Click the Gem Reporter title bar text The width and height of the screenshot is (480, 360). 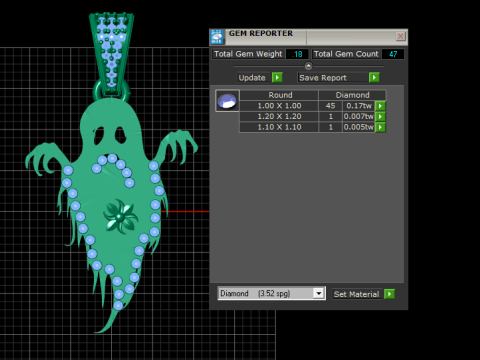[261, 33]
